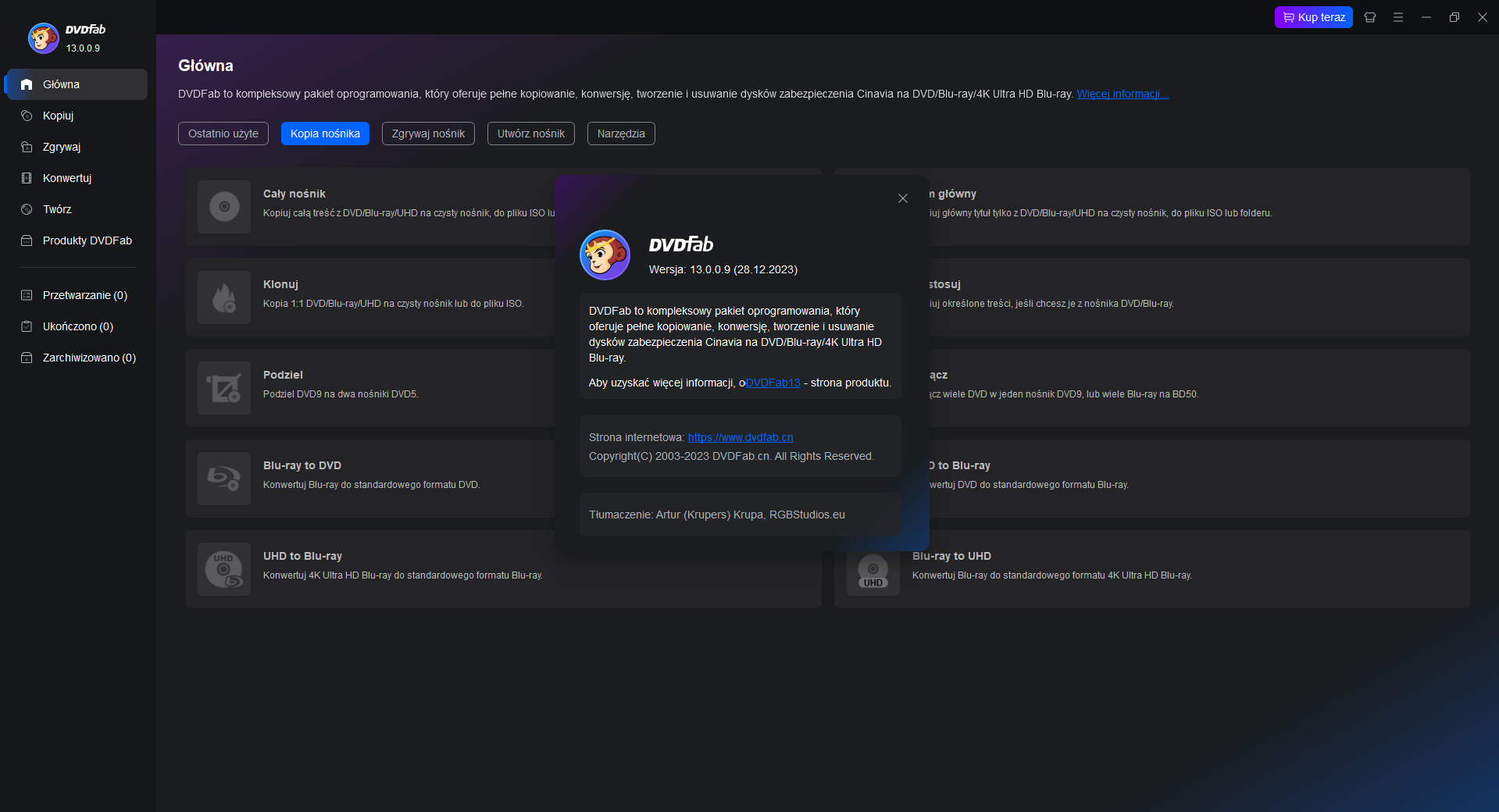The width and height of the screenshot is (1499, 812).
Task: Close the DVDFab application window
Action: [x=1483, y=17]
